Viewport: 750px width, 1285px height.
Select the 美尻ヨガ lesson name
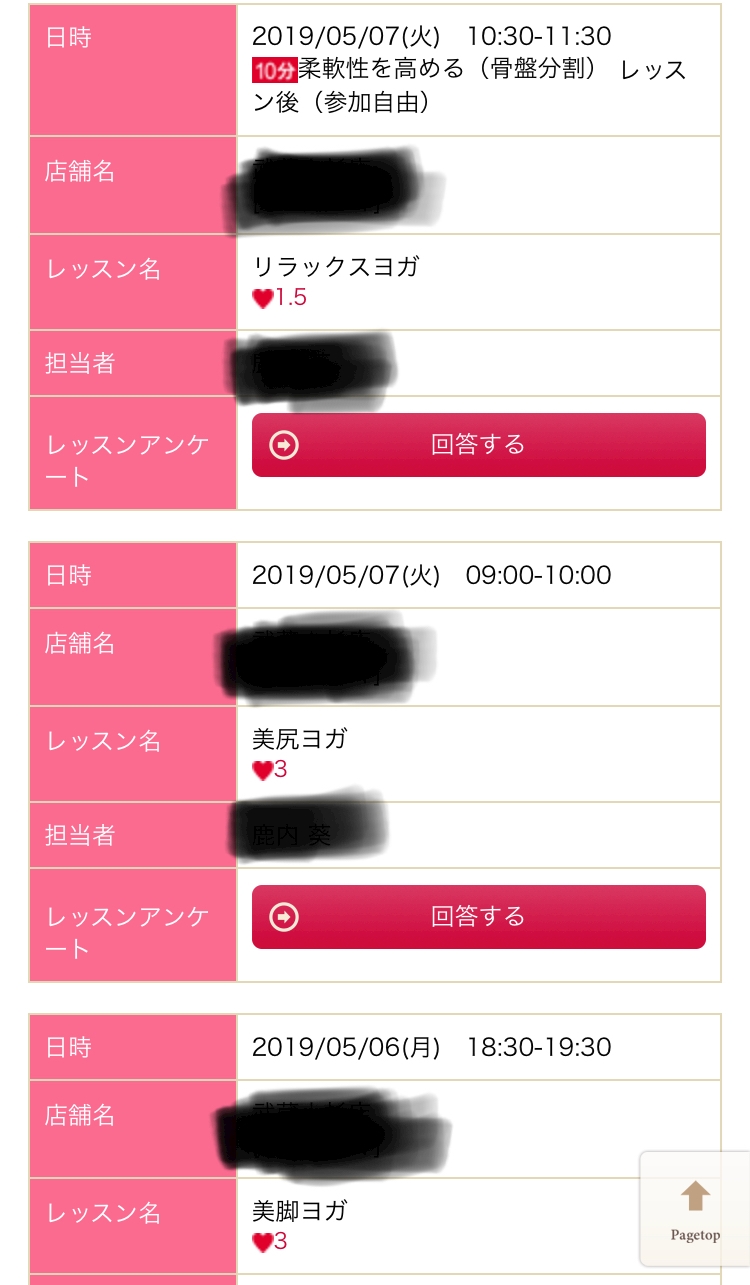click(x=300, y=739)
